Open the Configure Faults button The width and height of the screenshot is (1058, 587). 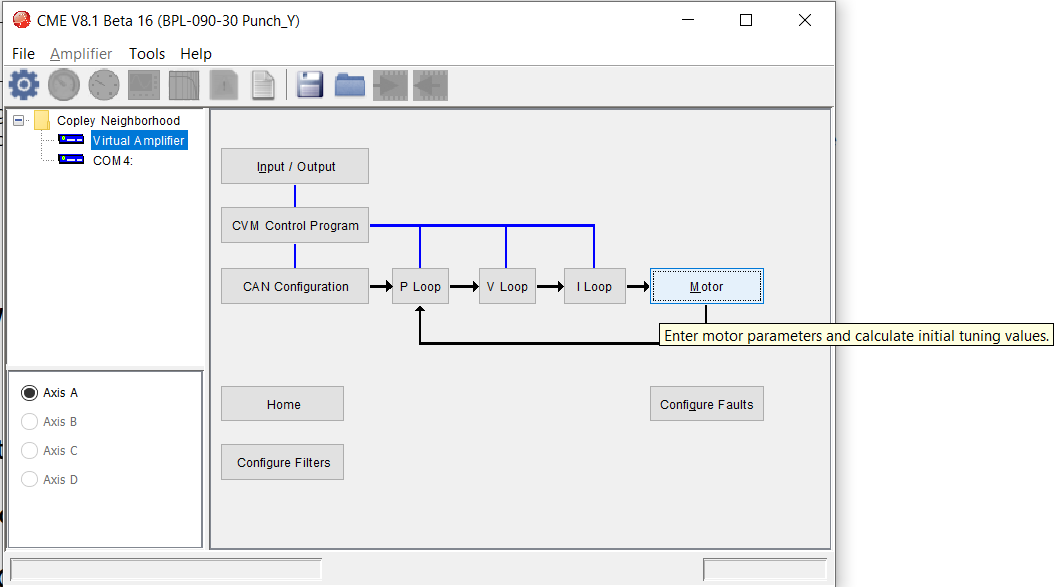(x=706, y=404)
